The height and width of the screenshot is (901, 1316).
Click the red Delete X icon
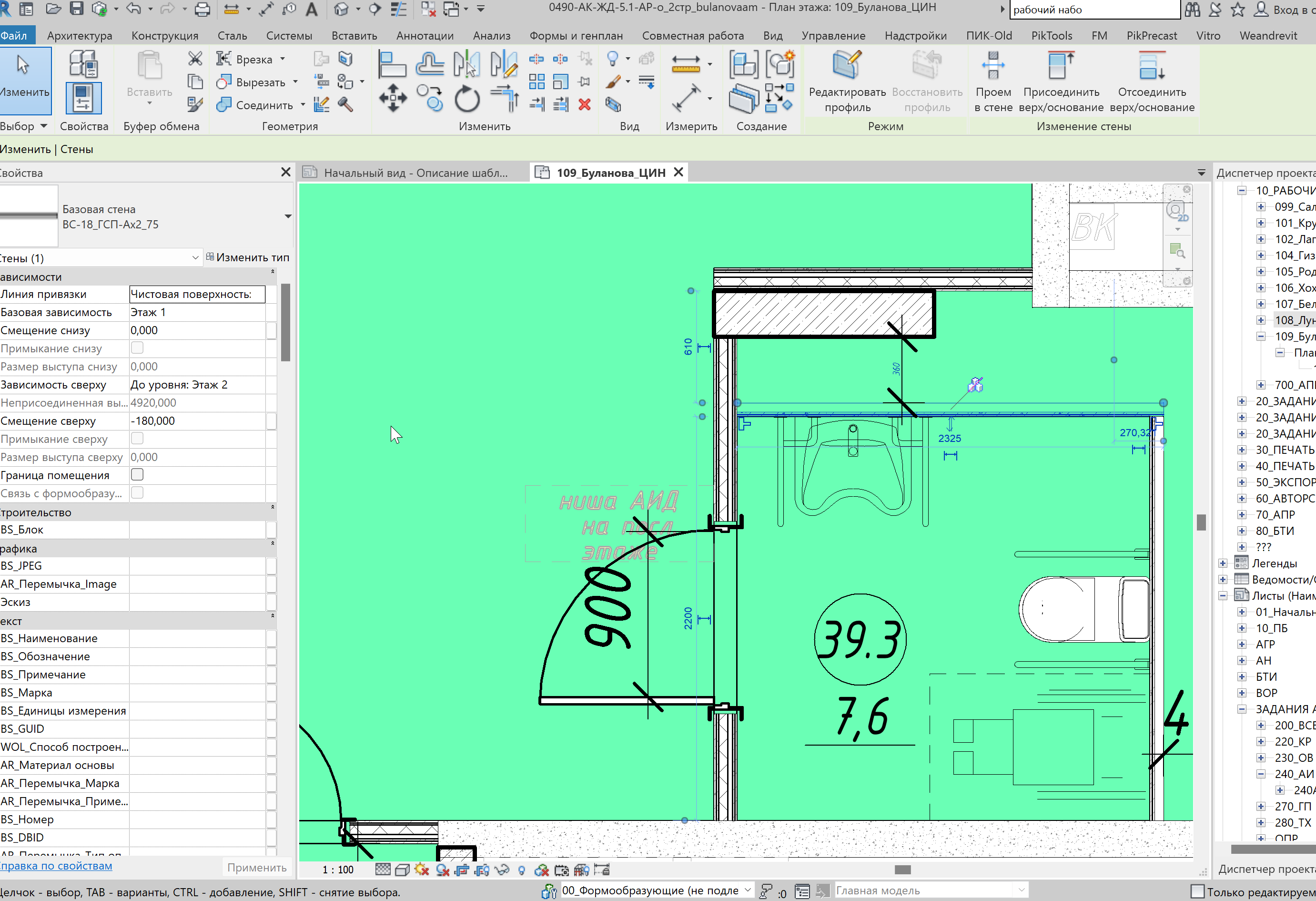584,105
